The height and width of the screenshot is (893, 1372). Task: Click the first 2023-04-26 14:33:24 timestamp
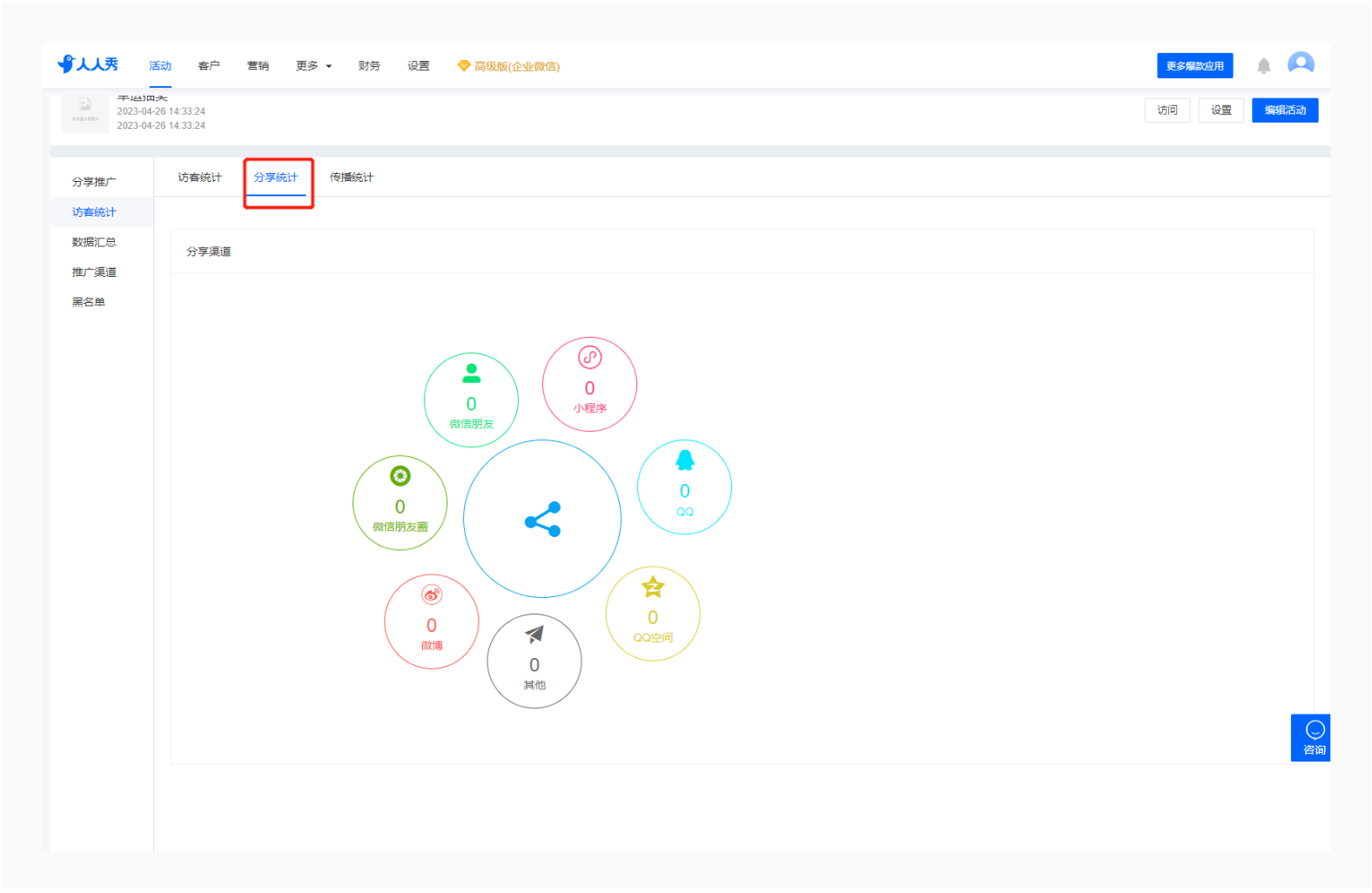coord(161,111)
